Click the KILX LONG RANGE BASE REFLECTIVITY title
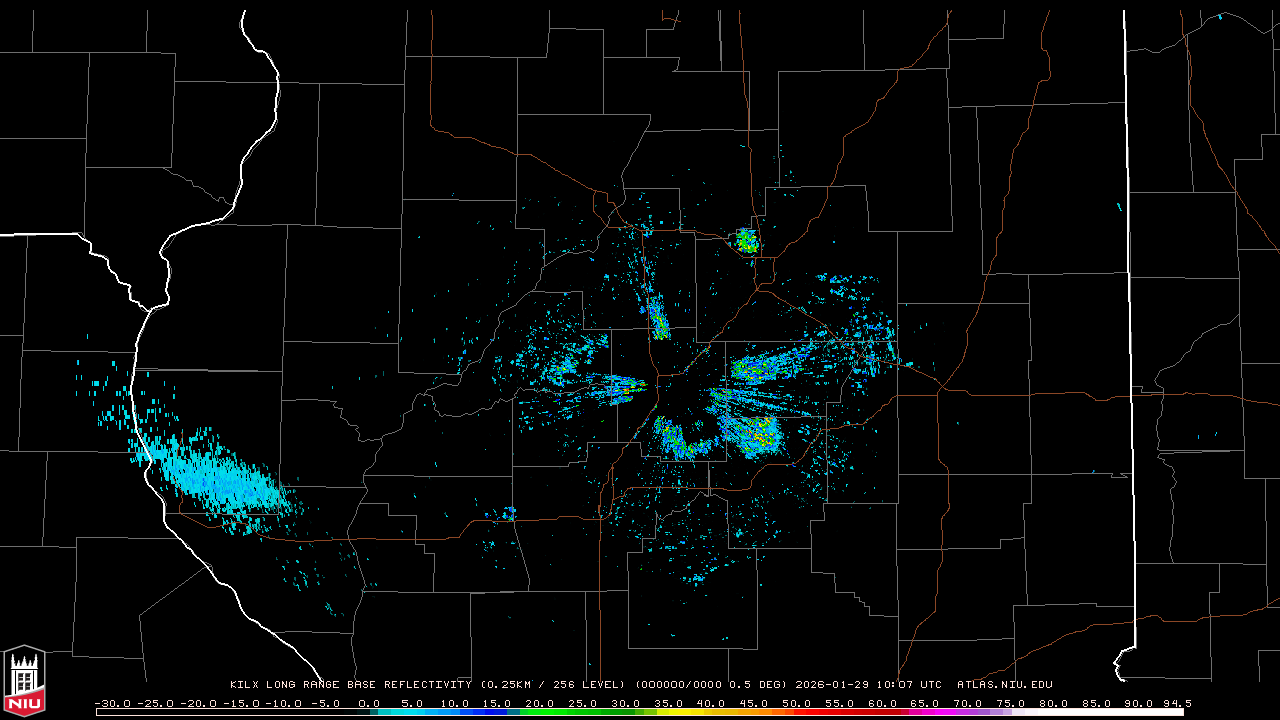1280x720 pixels. [350, 685]
